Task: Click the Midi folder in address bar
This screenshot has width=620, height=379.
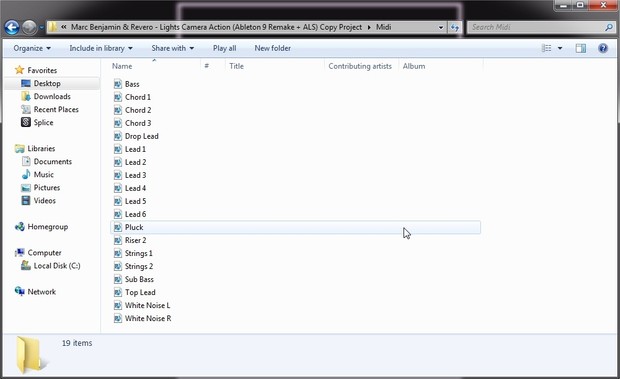Action: point(383,27)
